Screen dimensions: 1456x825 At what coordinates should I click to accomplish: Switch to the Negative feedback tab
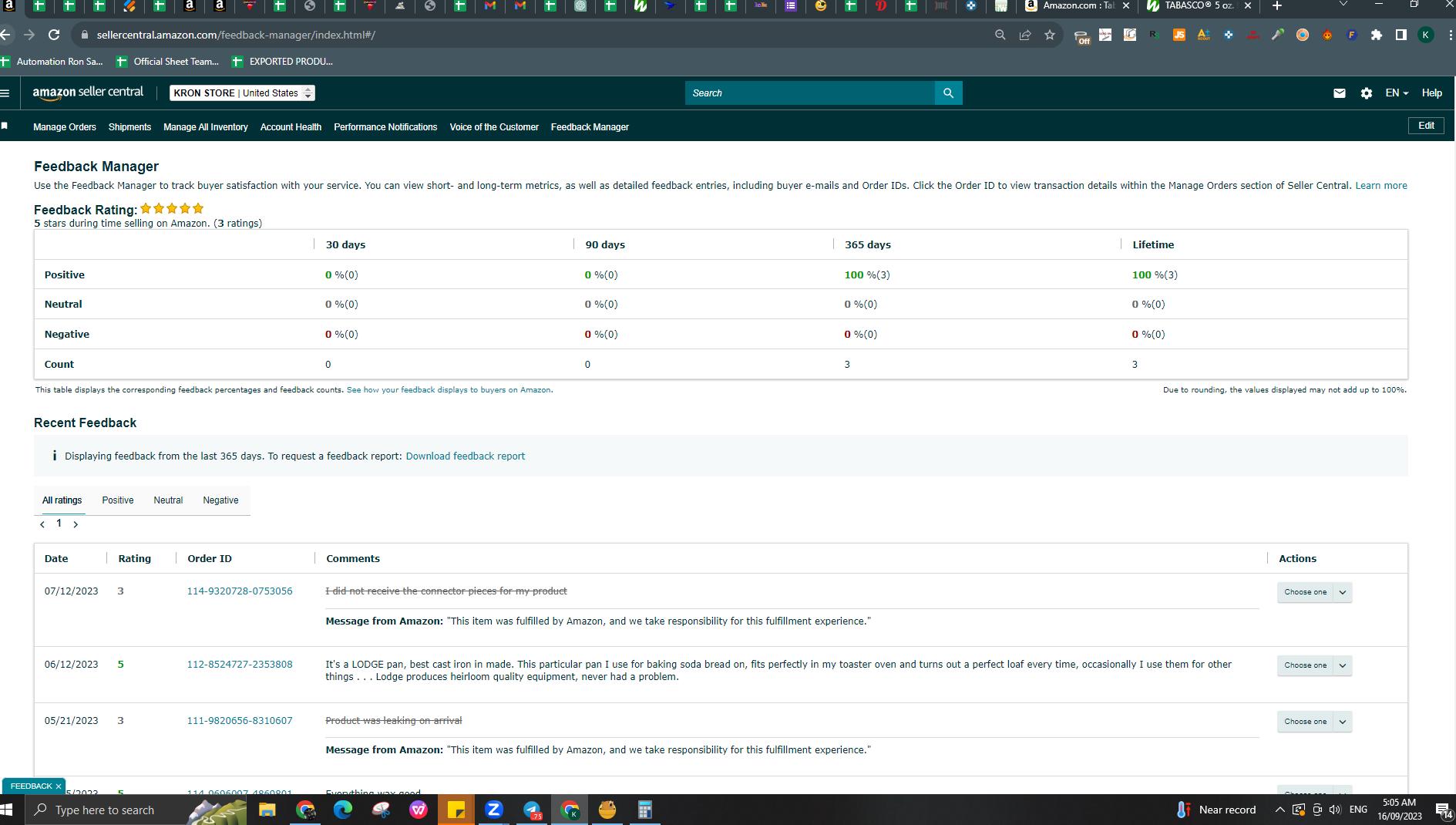(x=220, y=500)
